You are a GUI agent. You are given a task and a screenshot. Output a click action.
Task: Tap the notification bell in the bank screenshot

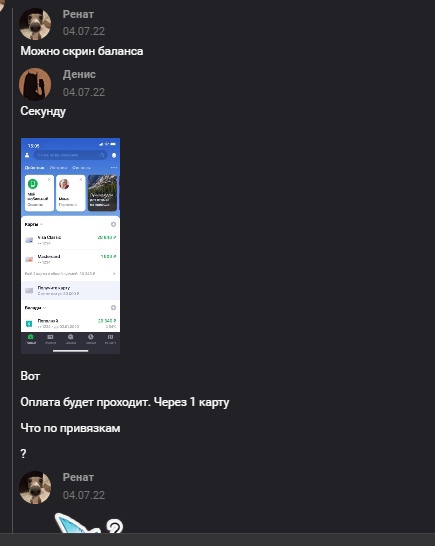pyautogui.click(x=114, y=155)
